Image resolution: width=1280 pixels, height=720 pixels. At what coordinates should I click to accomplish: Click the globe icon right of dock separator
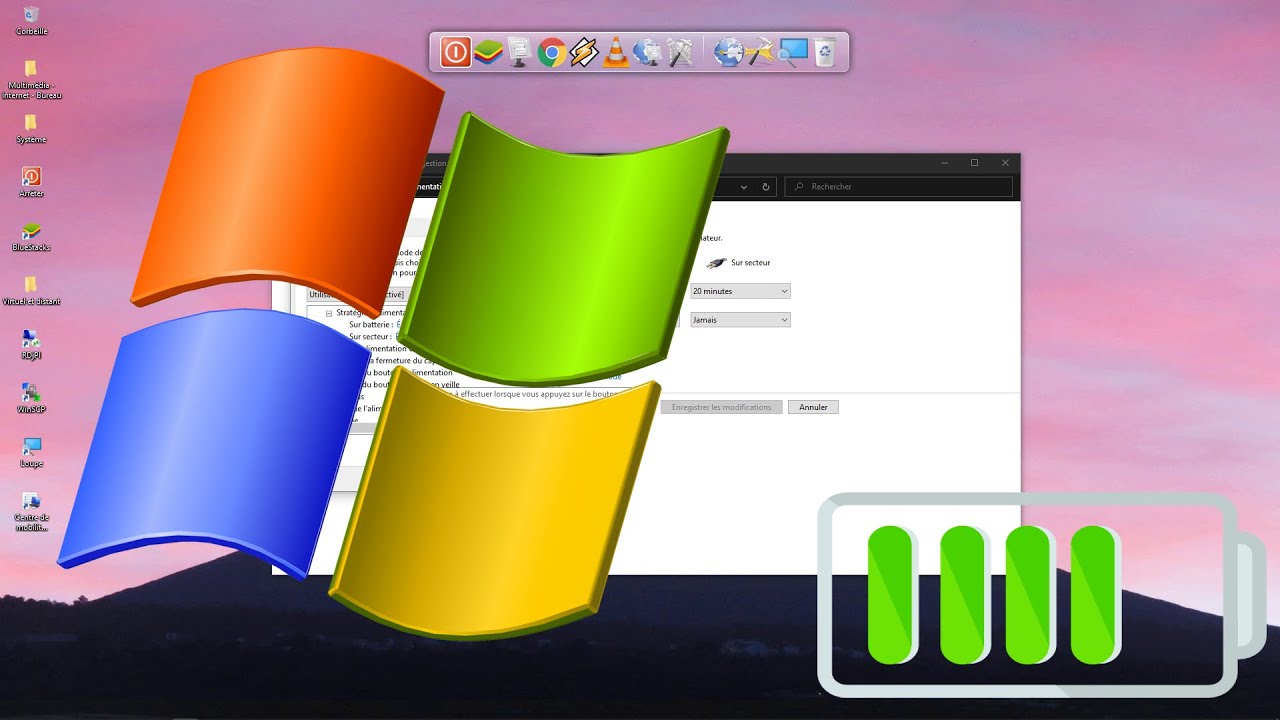[x=728, y=52]
